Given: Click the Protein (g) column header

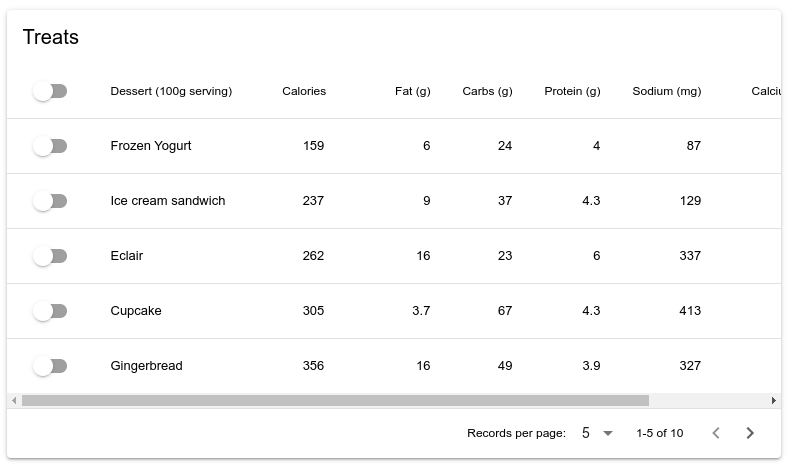Looking at the screenshot, I should coord(572,91).
